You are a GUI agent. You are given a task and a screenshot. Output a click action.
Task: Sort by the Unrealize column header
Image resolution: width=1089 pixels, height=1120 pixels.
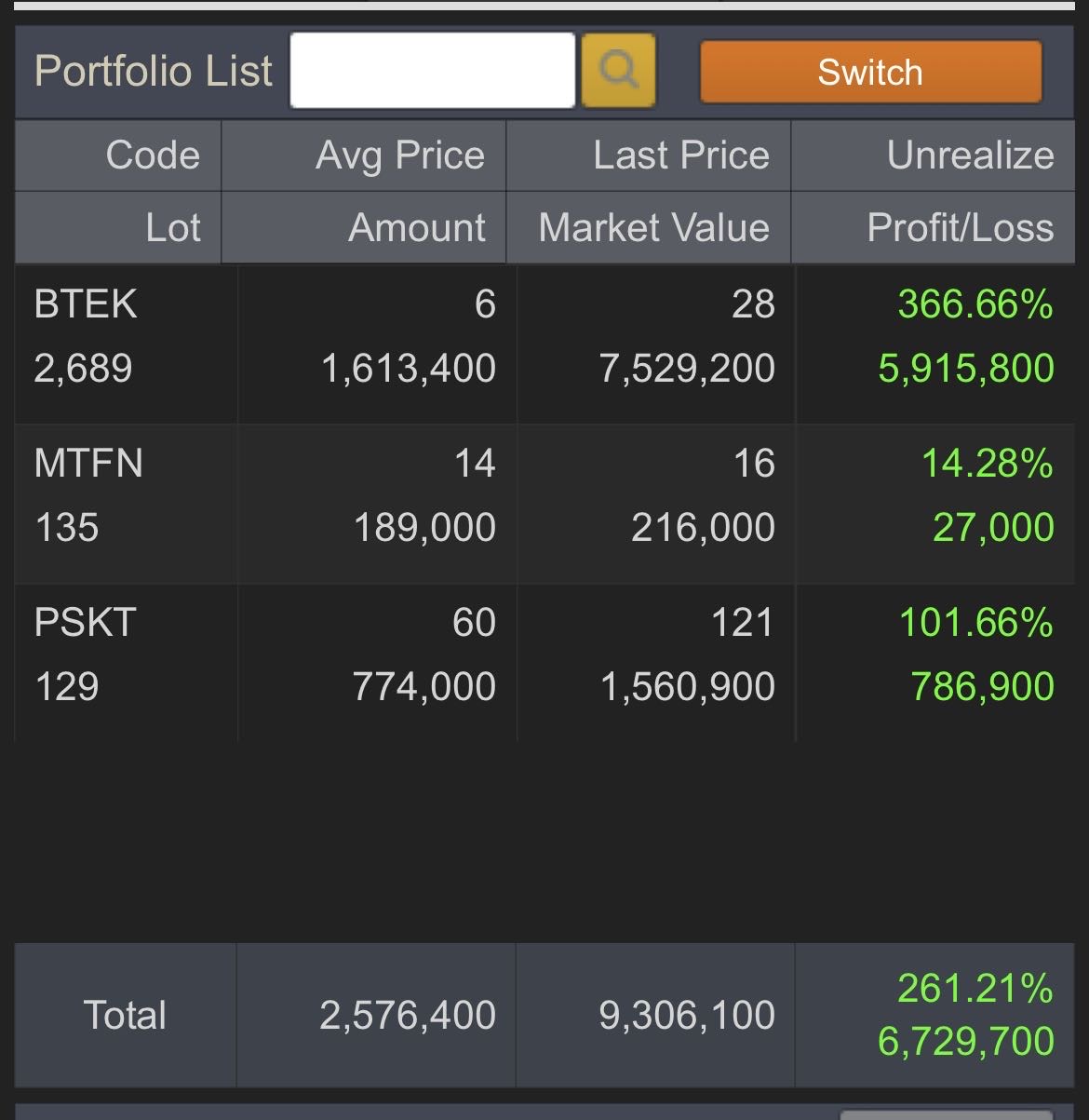point(968,155)
